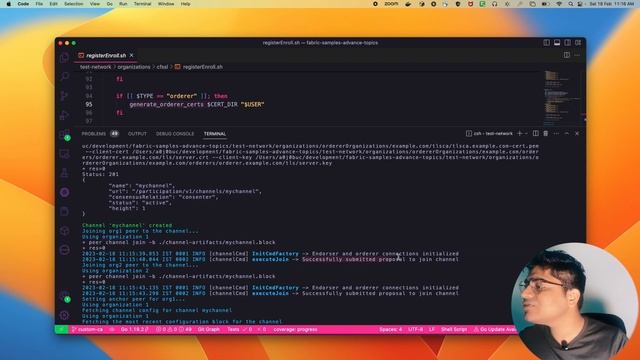Open Go Update Available notification

pyautogui.click(x=495, y=329)
